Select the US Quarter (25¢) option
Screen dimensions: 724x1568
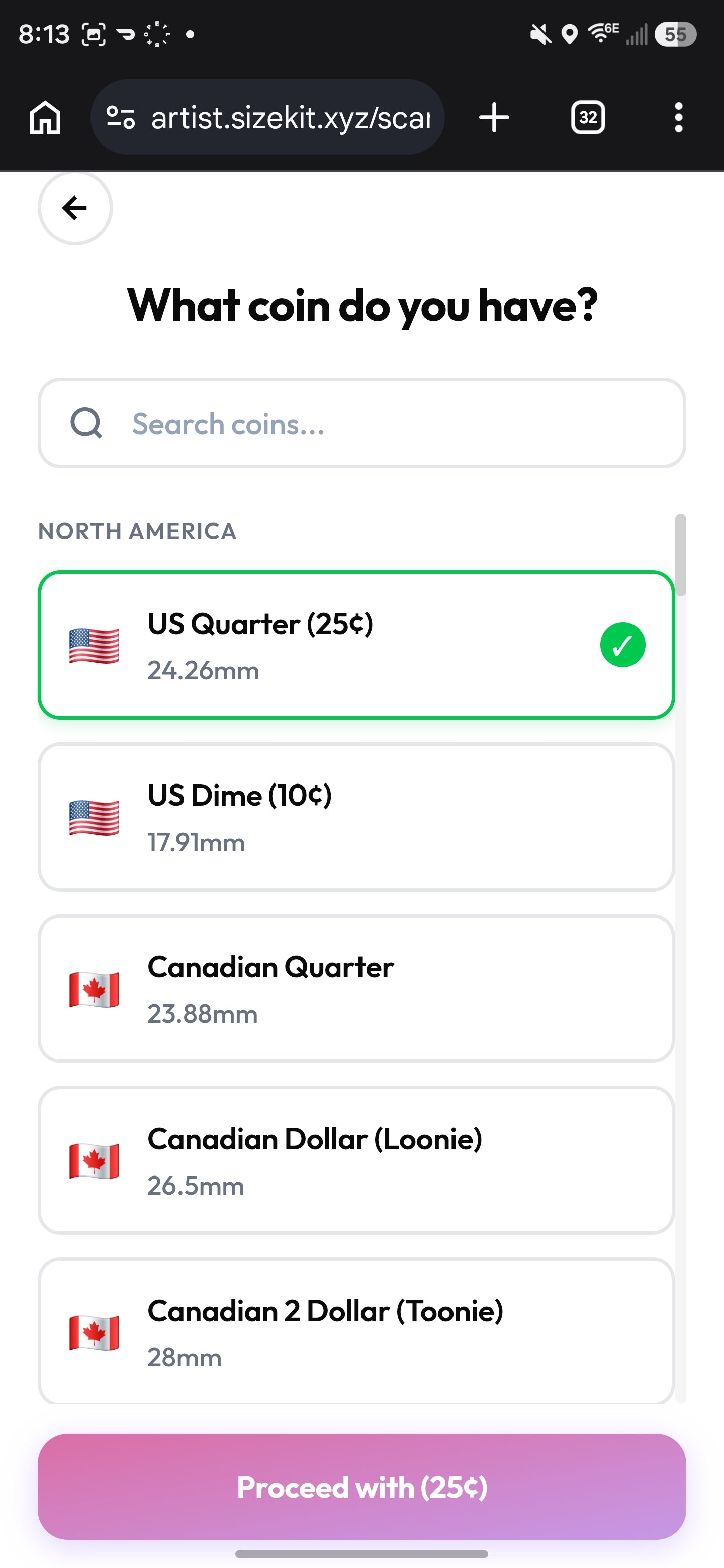pos(356,645)
